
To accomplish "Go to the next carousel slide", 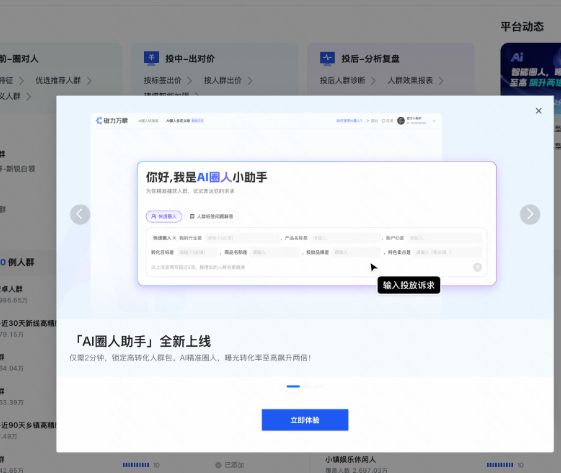I will click(x=530, y=214).
